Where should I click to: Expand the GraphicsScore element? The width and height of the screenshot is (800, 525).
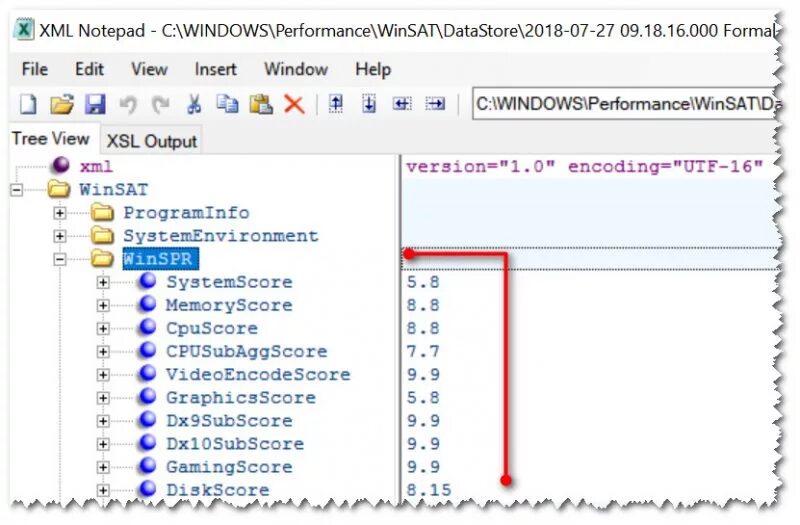(103, 398)
